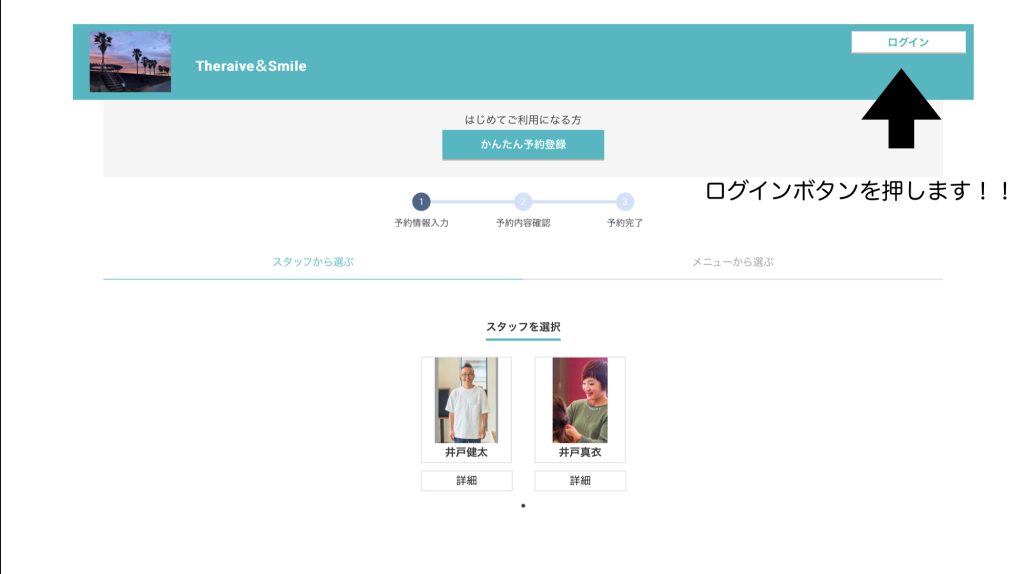Click the Theraive&Smile salon title
This screenshot has height=574, width=1024.
(251, 66)
